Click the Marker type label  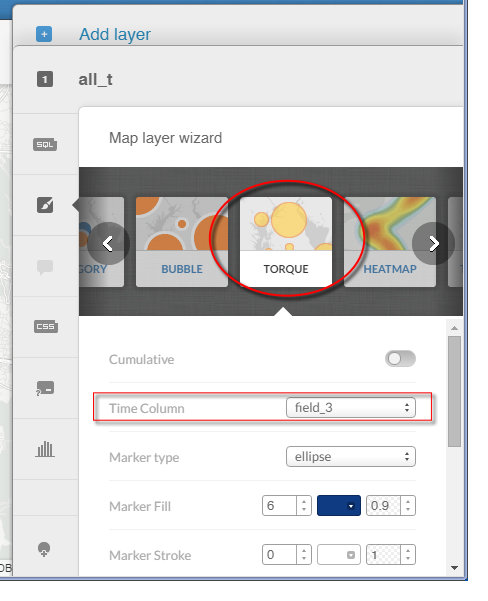144,457
